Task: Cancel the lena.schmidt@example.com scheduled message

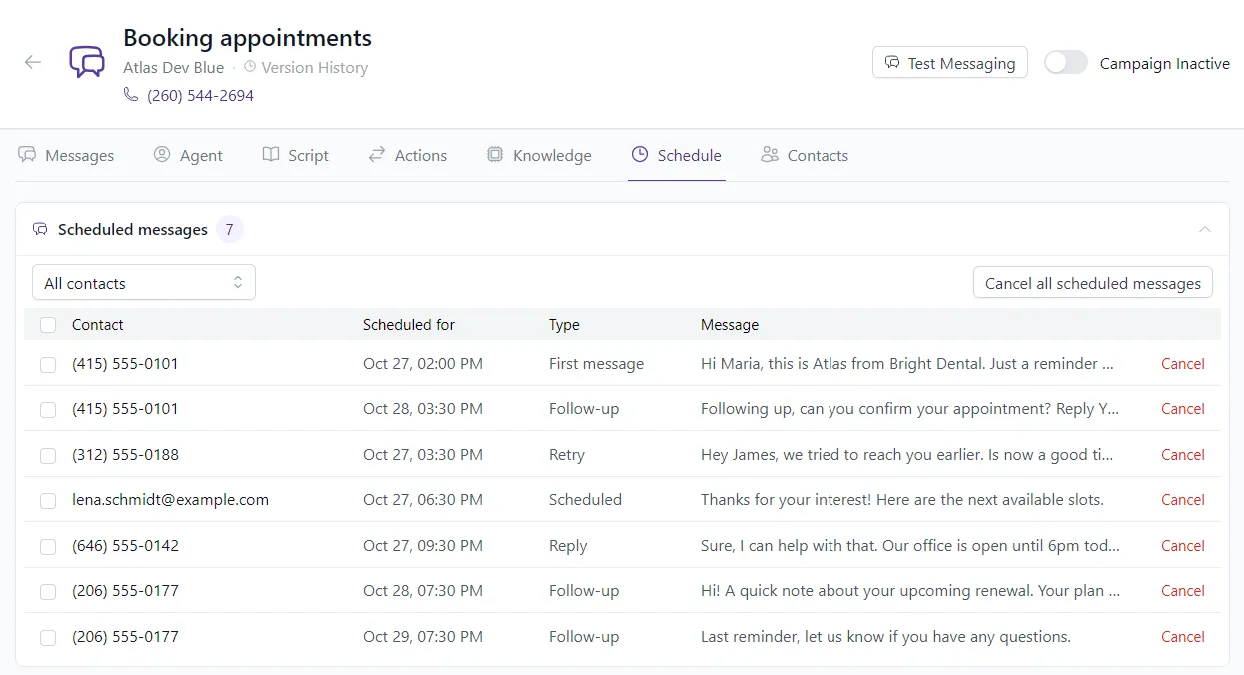Action: click(1183, 500)
